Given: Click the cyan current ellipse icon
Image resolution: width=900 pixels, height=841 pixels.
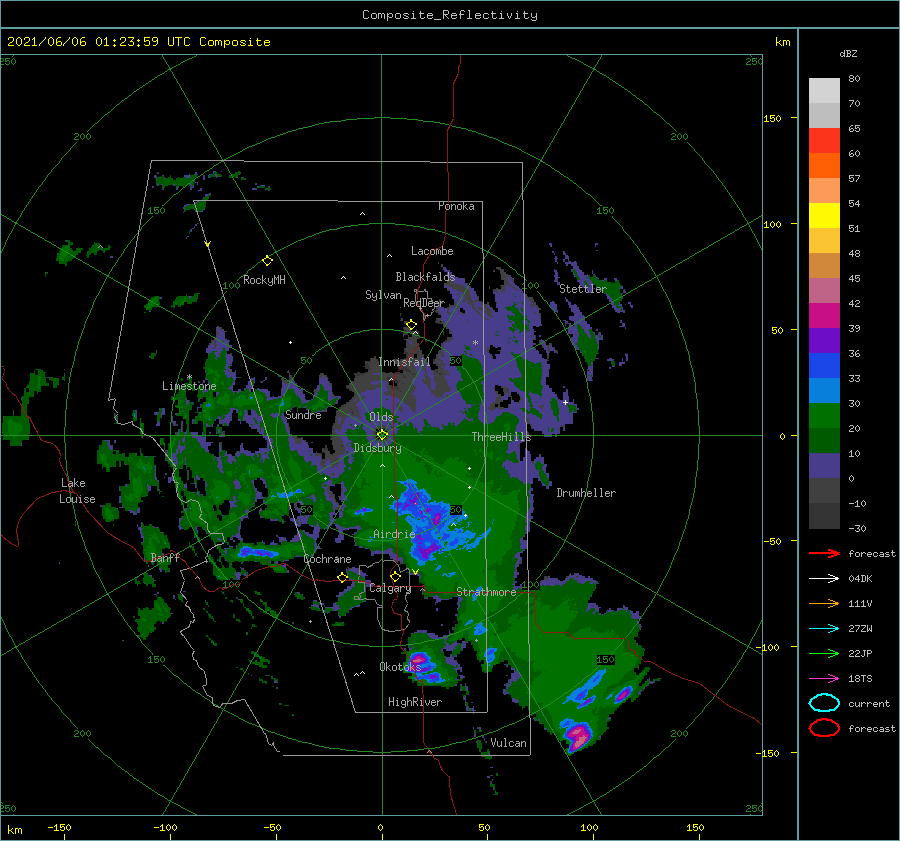Looking at the screenshot, I should pyautogui.click(x=824, y=703).
